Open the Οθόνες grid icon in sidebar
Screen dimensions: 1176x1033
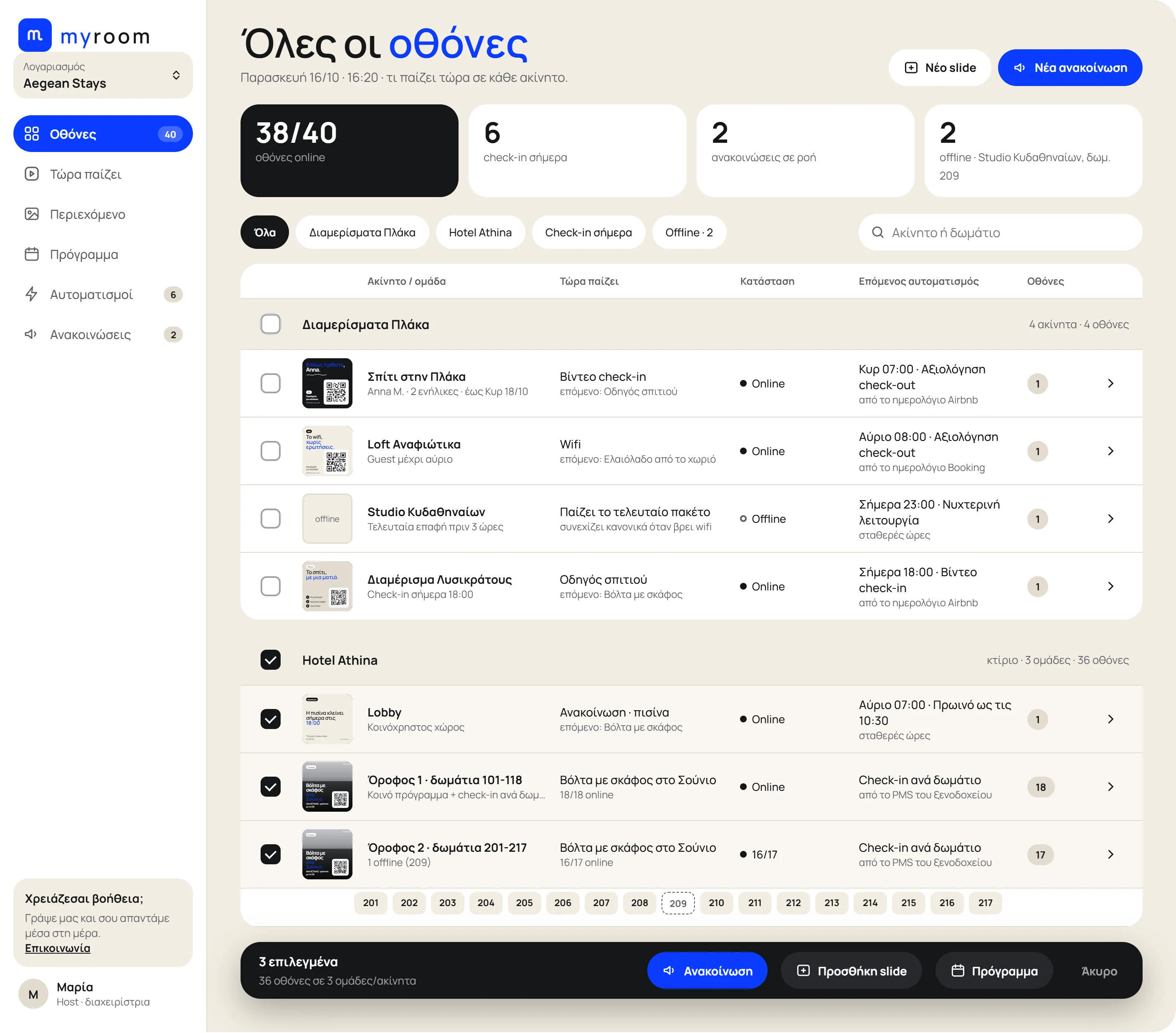[x=32, y=134]
